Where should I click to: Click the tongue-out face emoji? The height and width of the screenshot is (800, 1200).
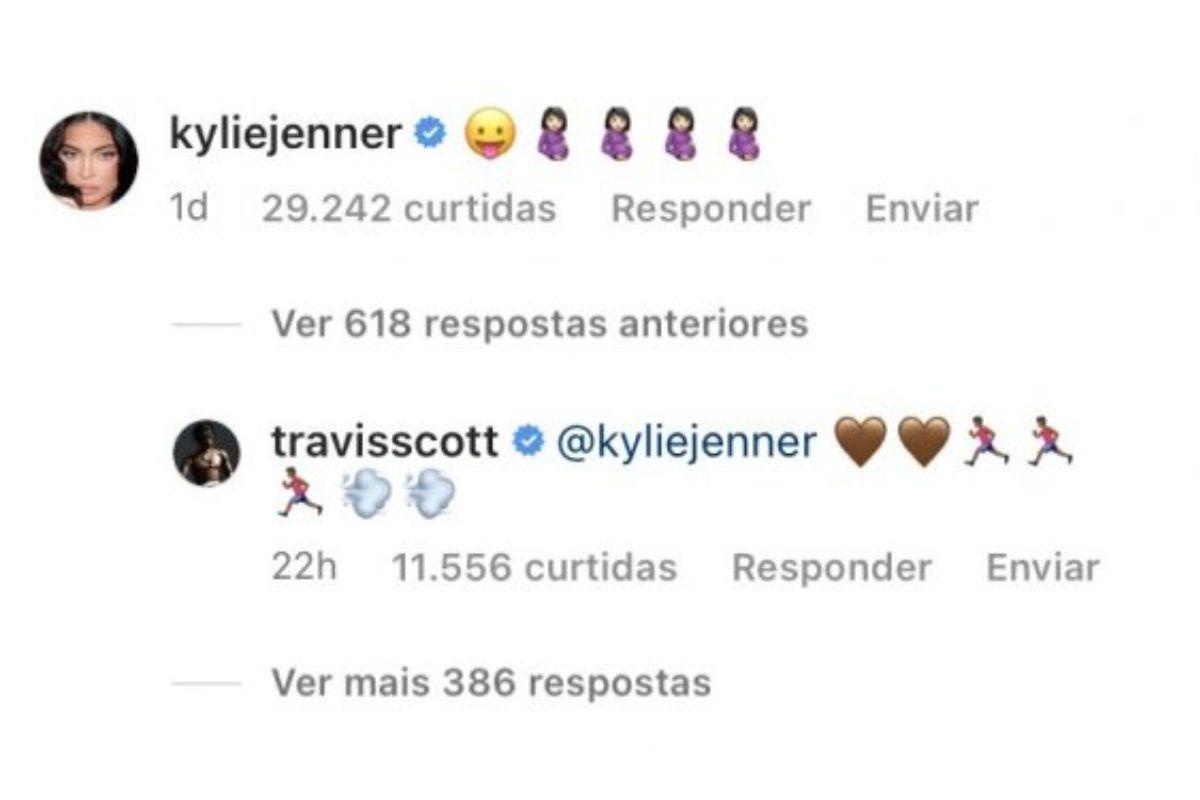tap(491, 134)
